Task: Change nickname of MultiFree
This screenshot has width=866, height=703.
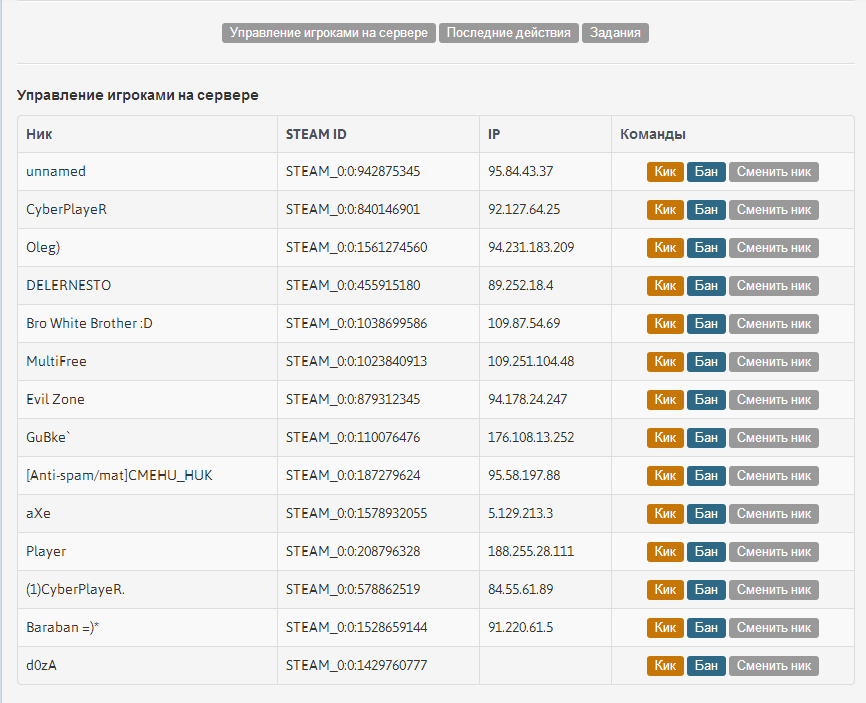Action: click(773, 362)
